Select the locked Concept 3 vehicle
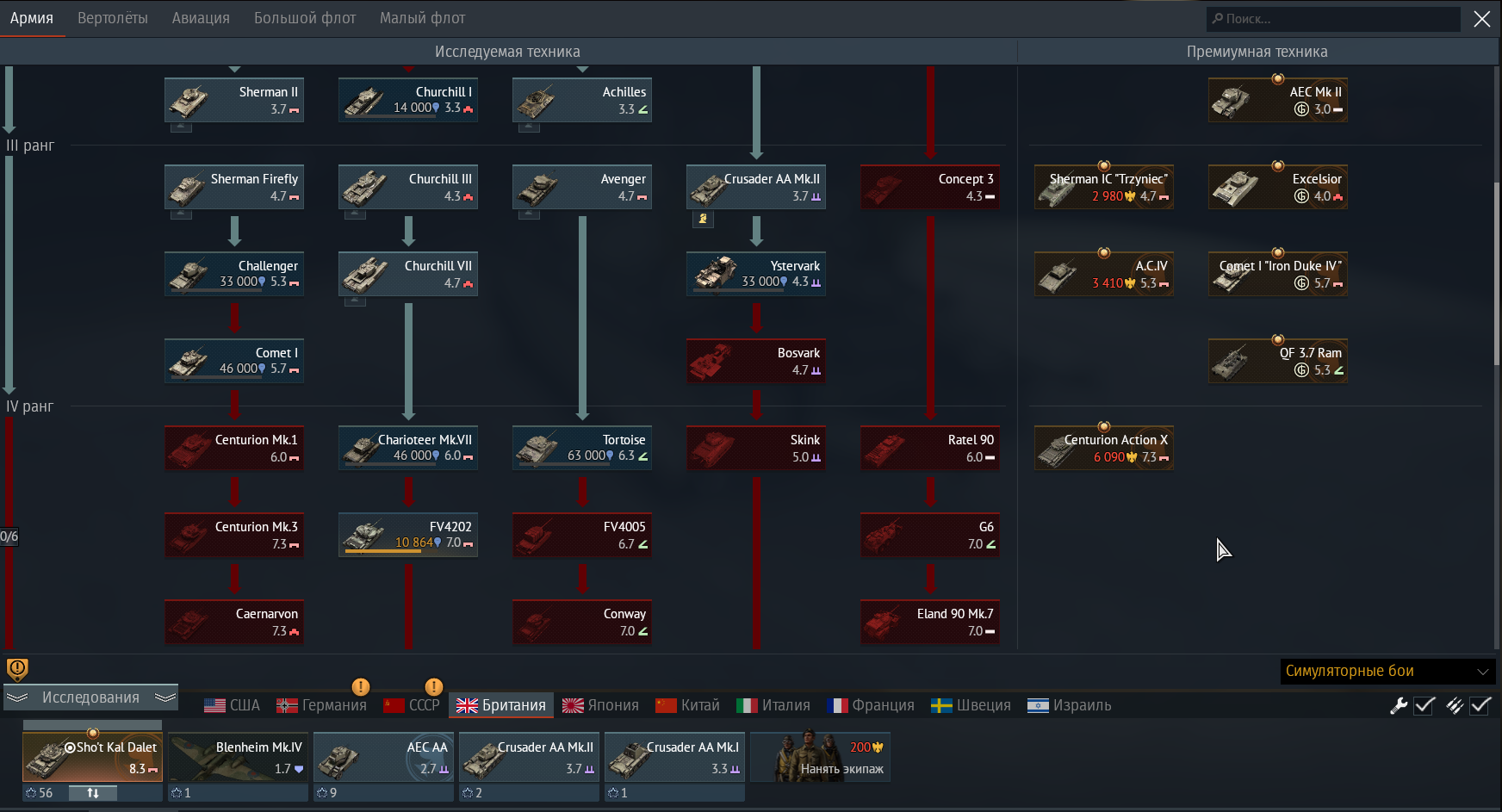 pyautogui.click(x=930, y=187)
